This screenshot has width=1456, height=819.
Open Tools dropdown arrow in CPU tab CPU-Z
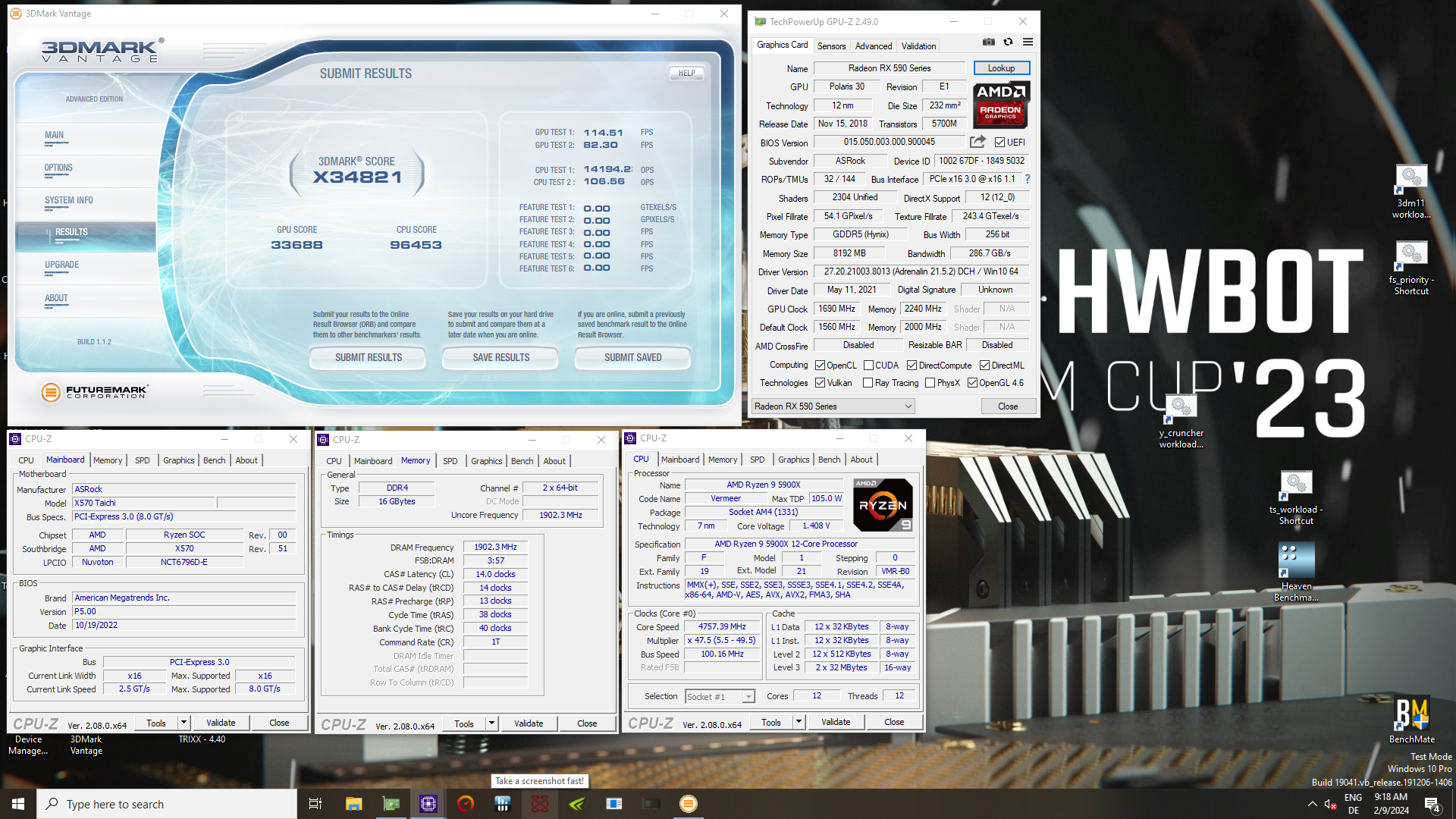(x=798, y=722)
